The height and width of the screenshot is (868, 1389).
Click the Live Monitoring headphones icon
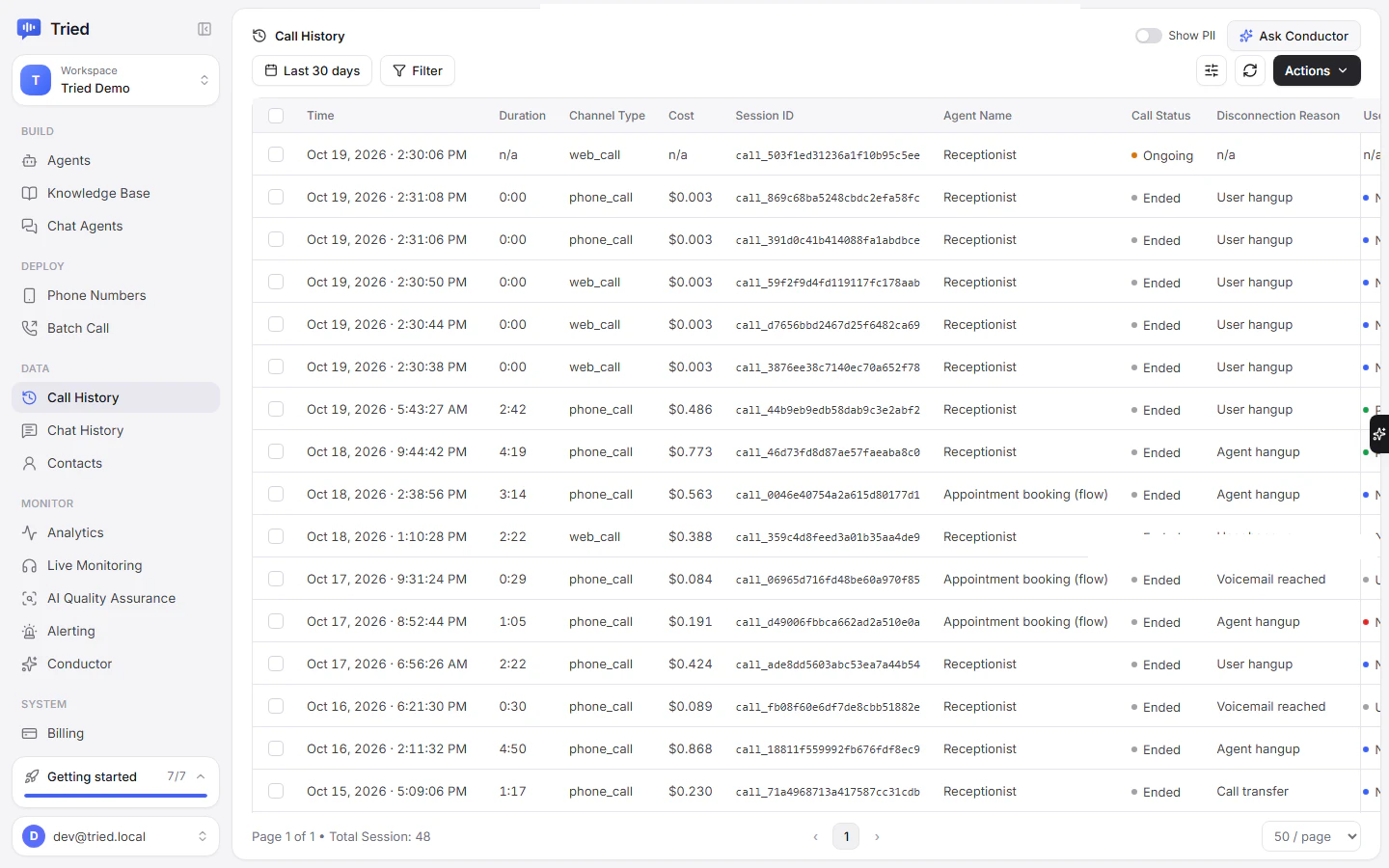pos(30,565)
